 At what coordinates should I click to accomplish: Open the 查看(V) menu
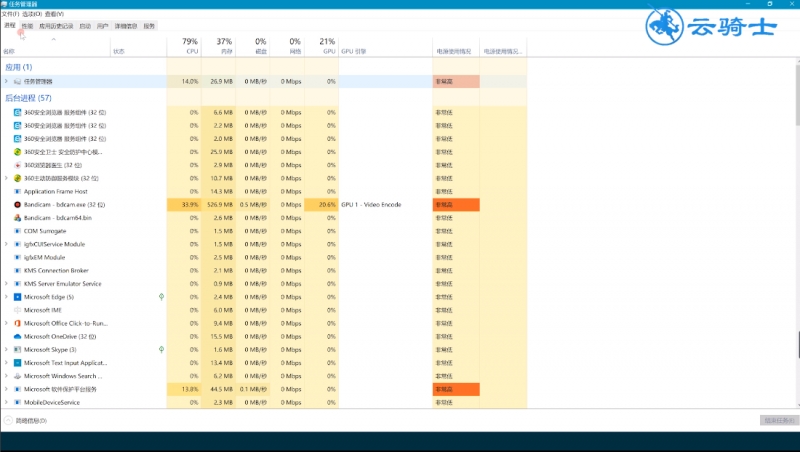(x=54, y=14)
